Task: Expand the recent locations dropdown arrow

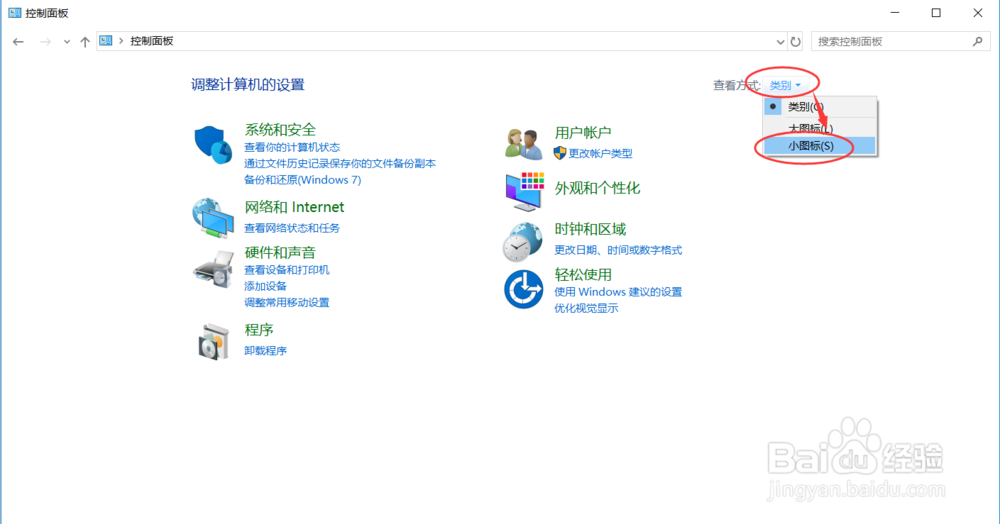Action: (x=66, y=42)
